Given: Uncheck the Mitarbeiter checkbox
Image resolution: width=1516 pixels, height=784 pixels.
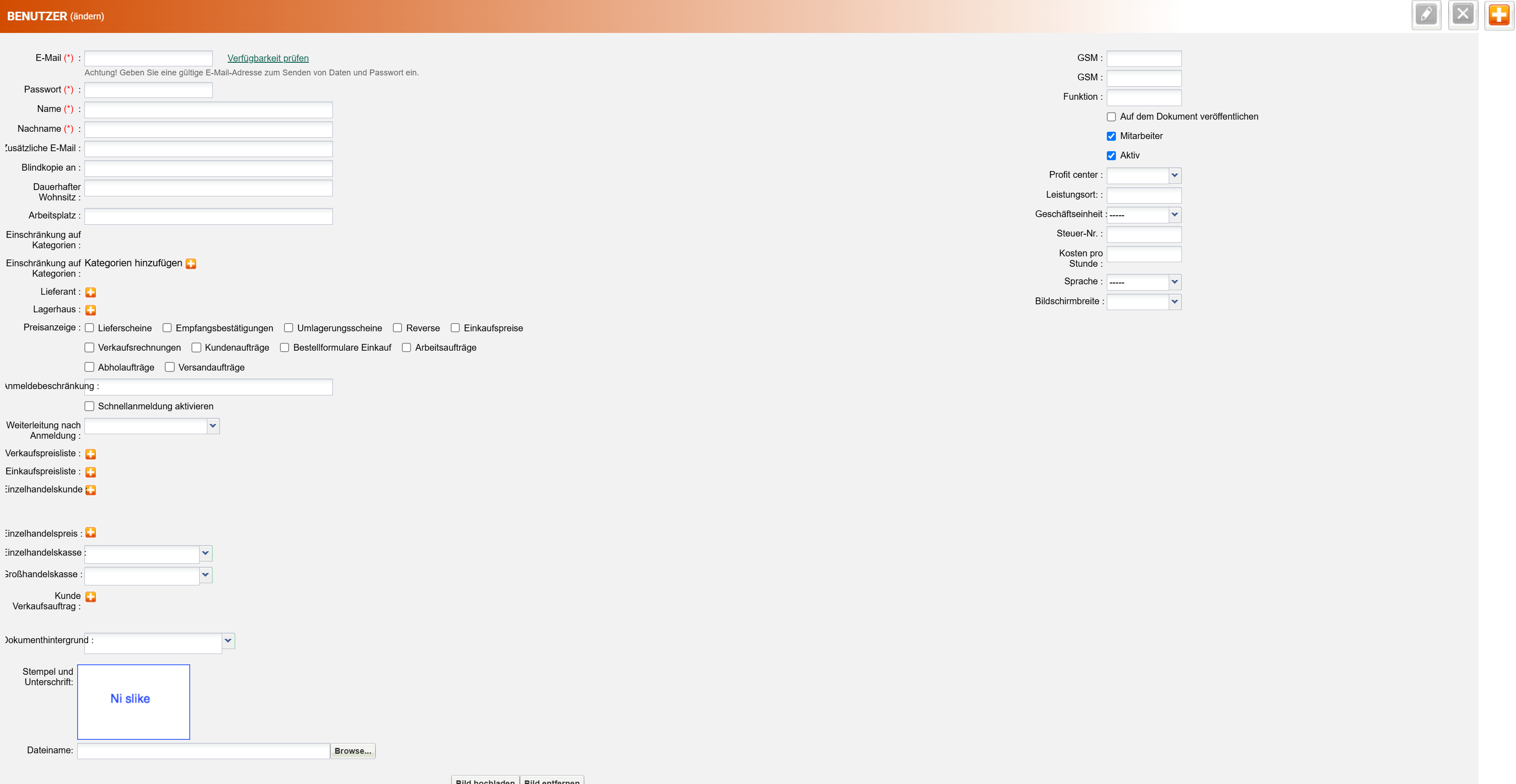Looking at the screenshot, I should pyautogui.click(x=1111, y=136).
